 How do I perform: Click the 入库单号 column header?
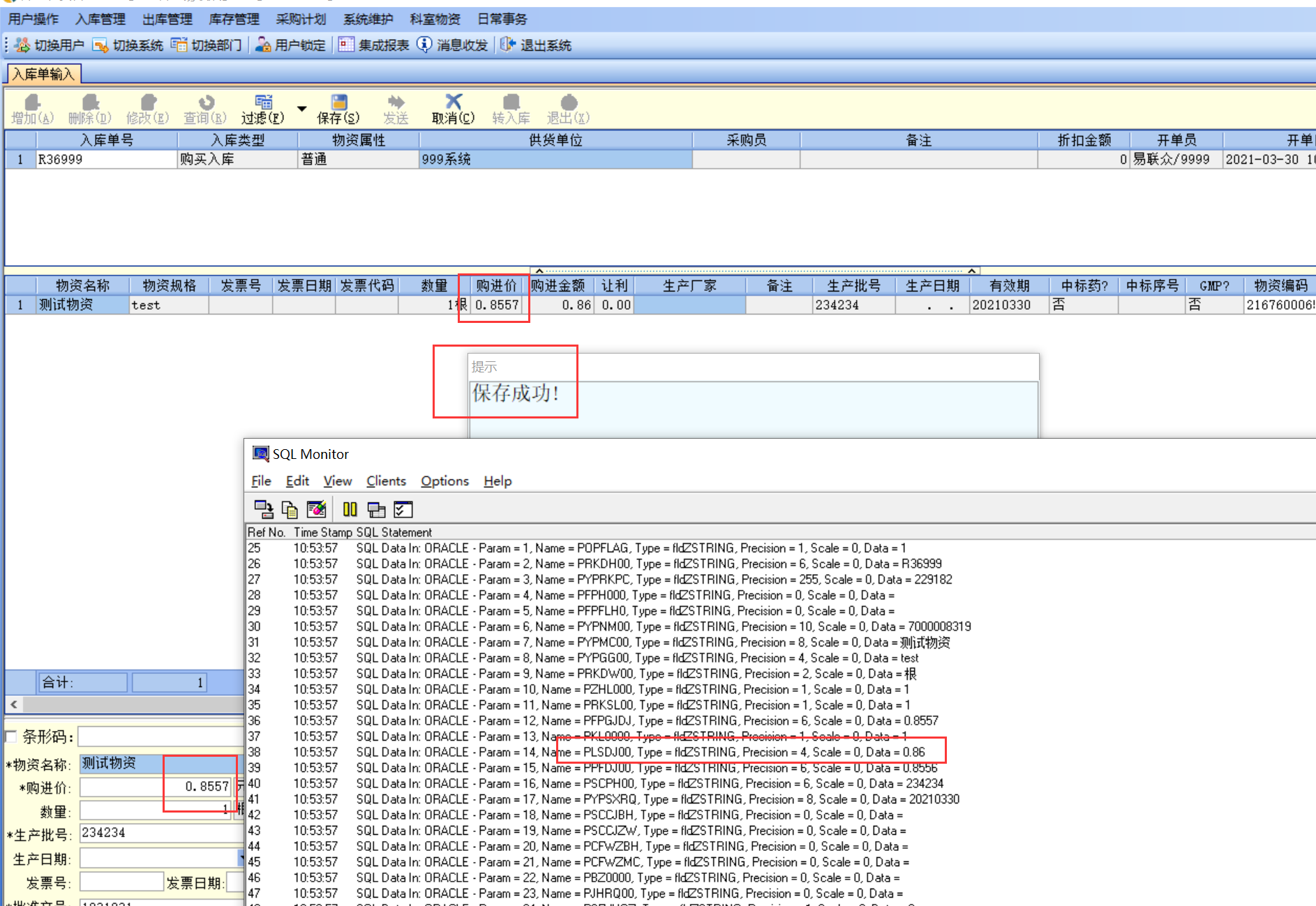[x=106, y=140]
